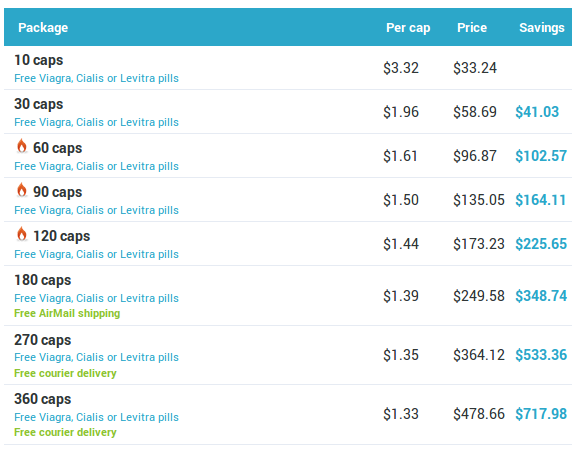Click the $717.98 savings amount
This screenshot has width=572, height=454.
click(x=541, y=414)
